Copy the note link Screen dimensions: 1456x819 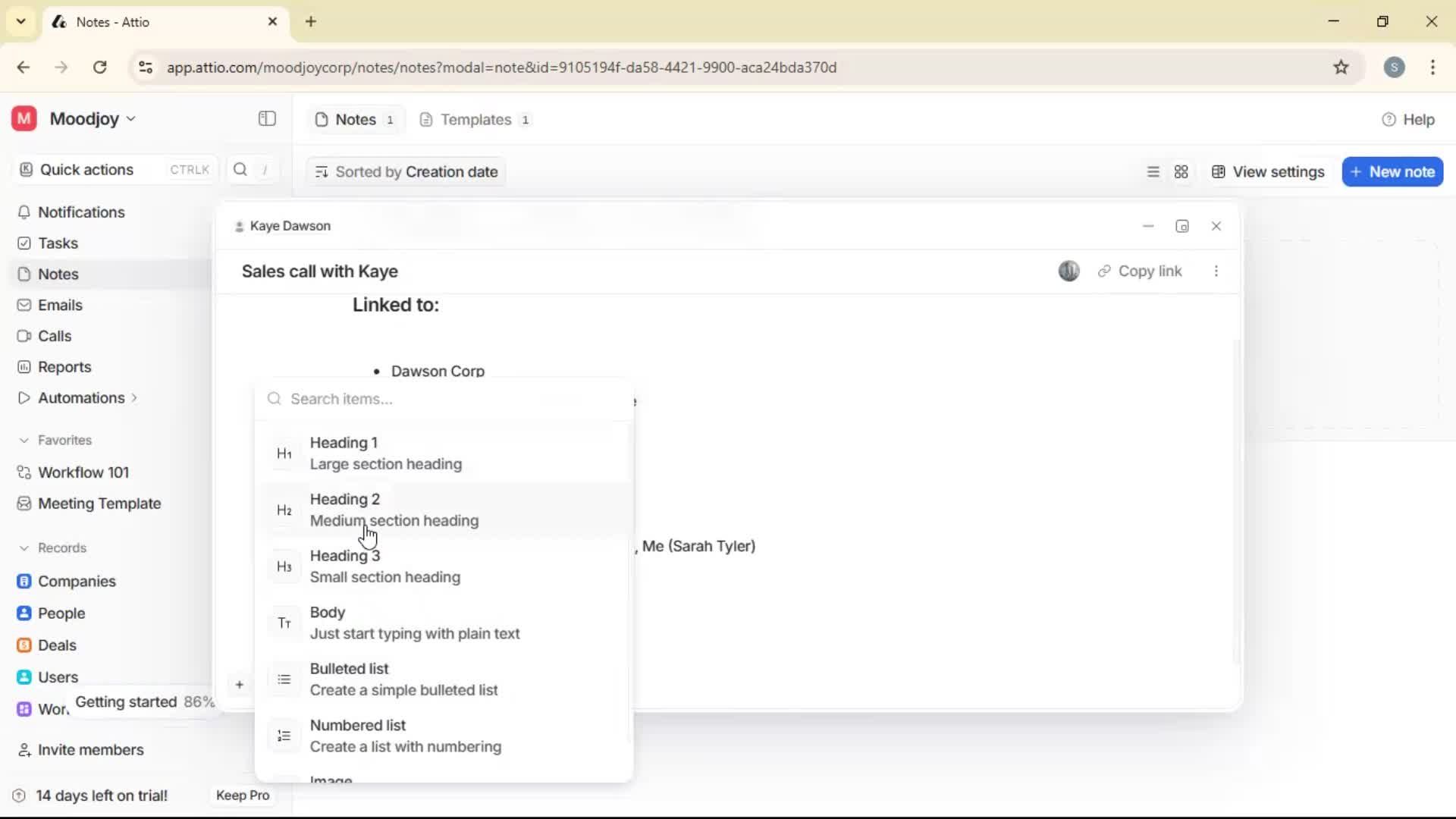pos(1141,271)
